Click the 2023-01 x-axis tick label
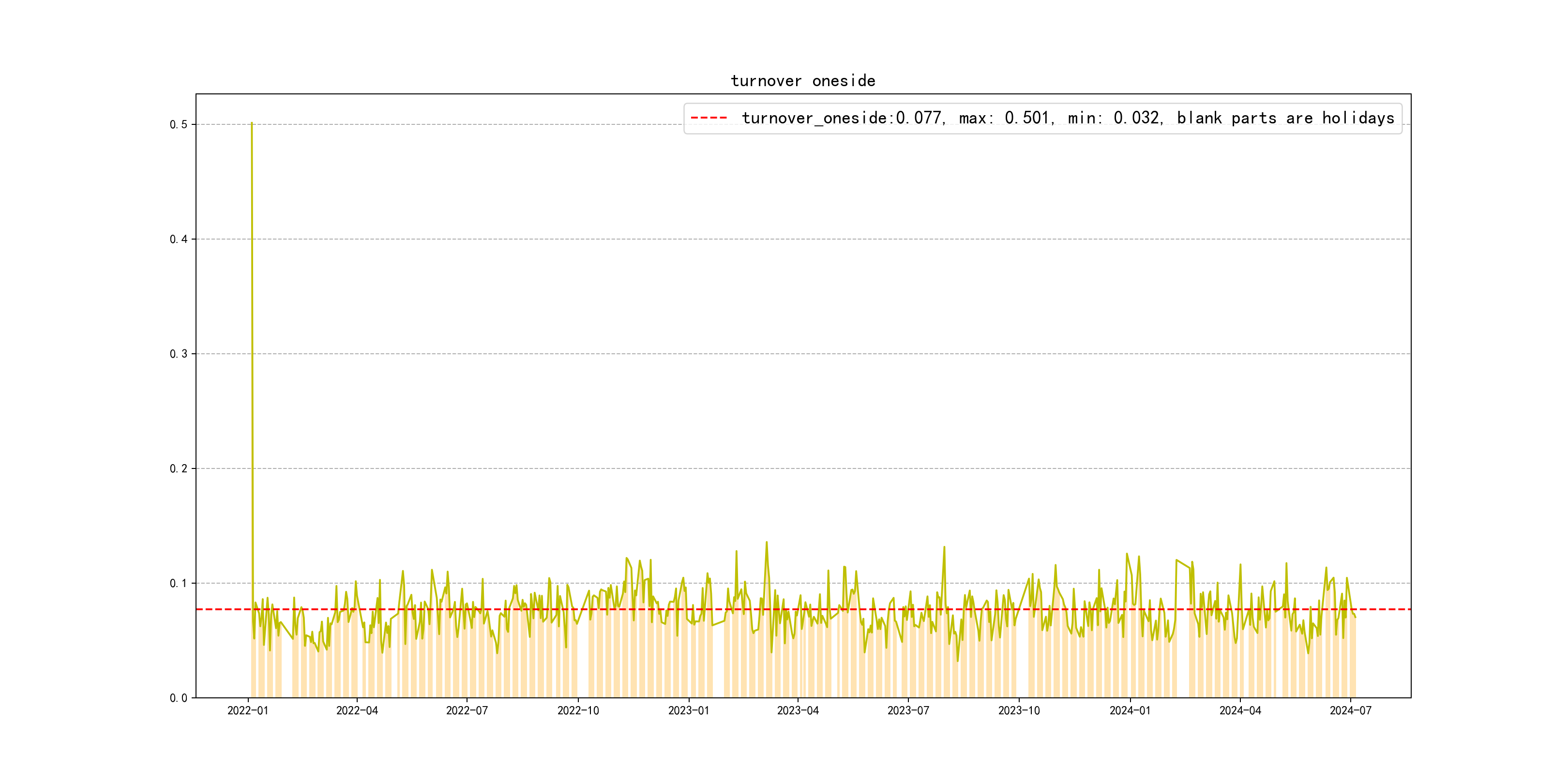 [x=689, y=710]
